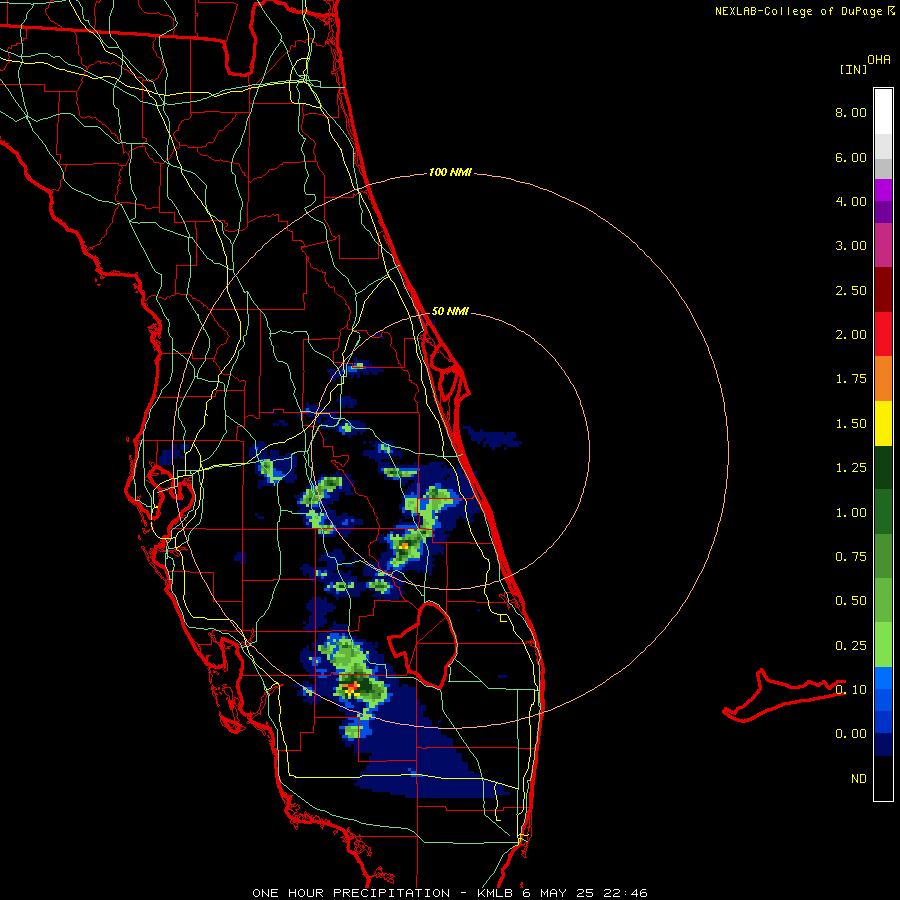Pick the navy swatch just above ND
Viewport: 900px width, 900px height.
tap(883, 744)
